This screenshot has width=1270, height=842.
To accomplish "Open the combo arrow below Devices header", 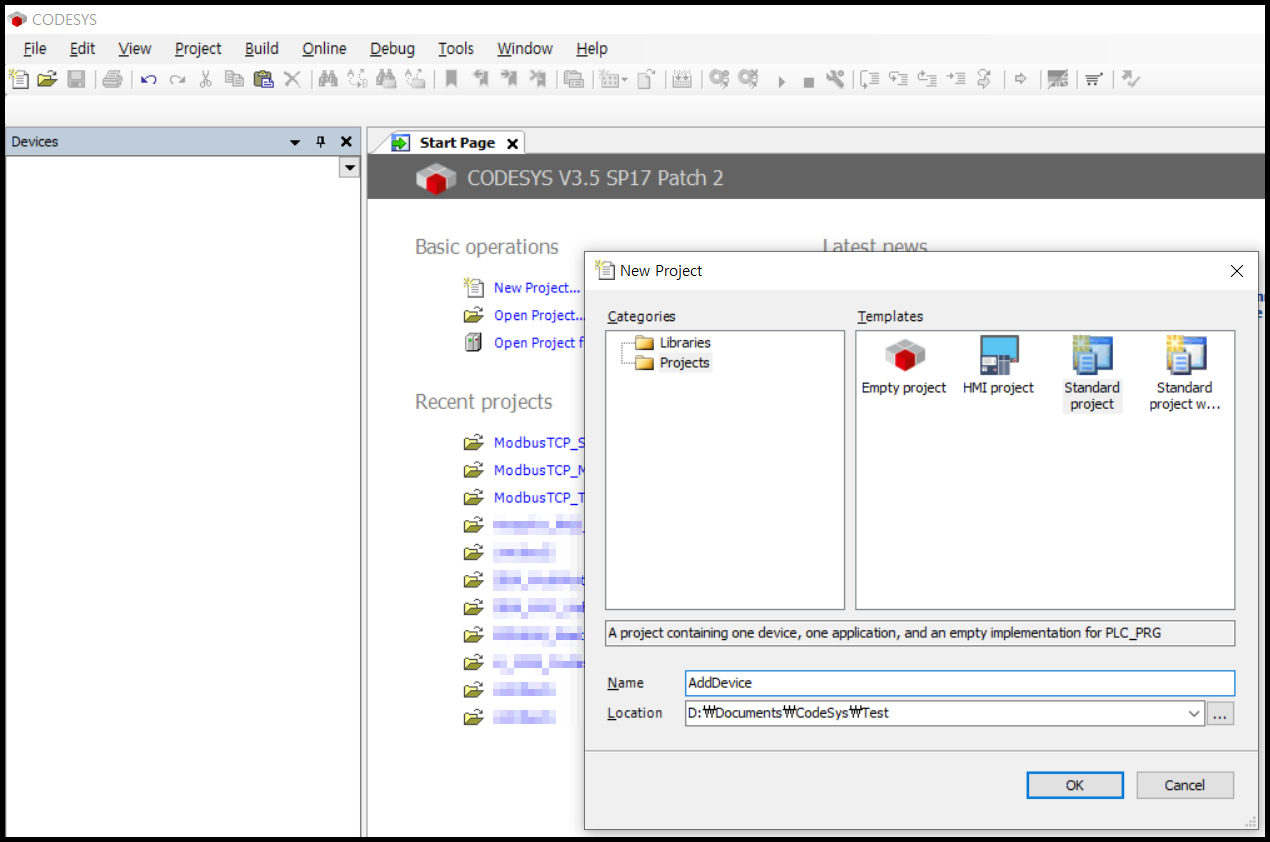I will click(349, 168).
